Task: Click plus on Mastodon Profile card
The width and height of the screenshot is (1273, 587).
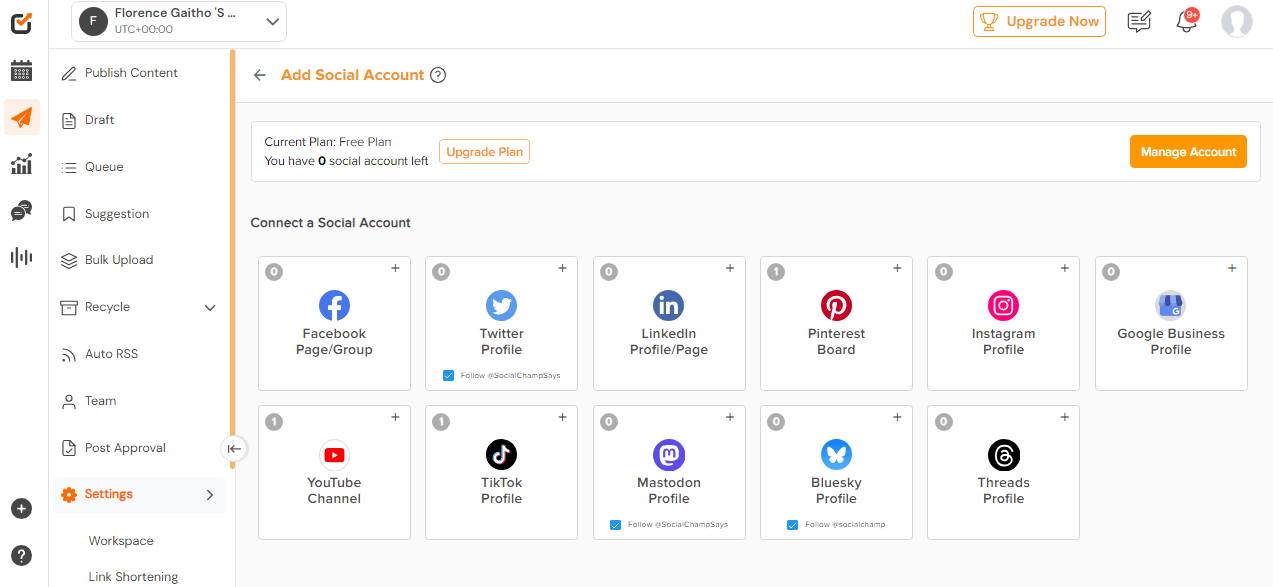Action: (730, 417)
